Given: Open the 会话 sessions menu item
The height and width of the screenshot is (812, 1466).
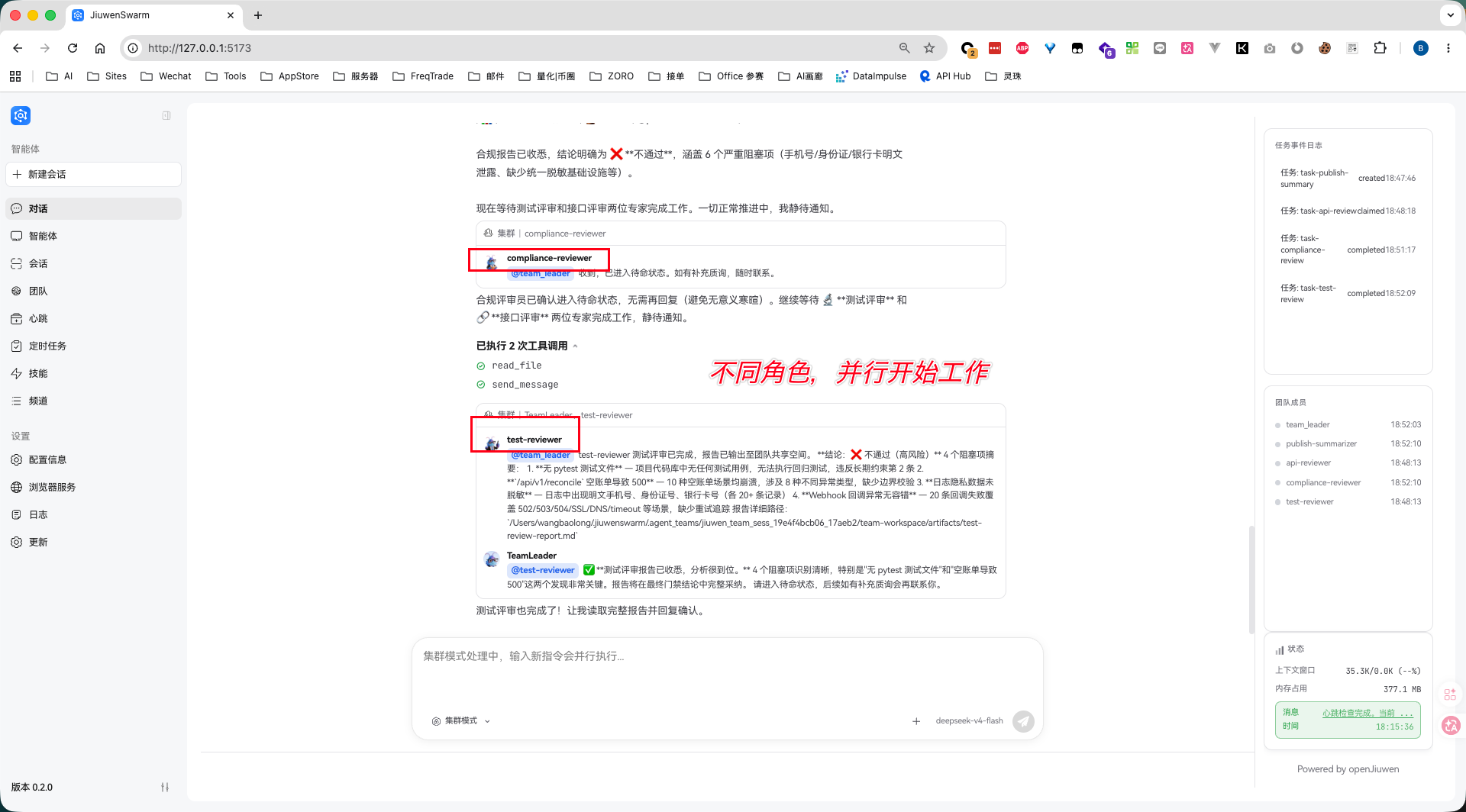Looking at the screenshot, I should tap(93, 263).
